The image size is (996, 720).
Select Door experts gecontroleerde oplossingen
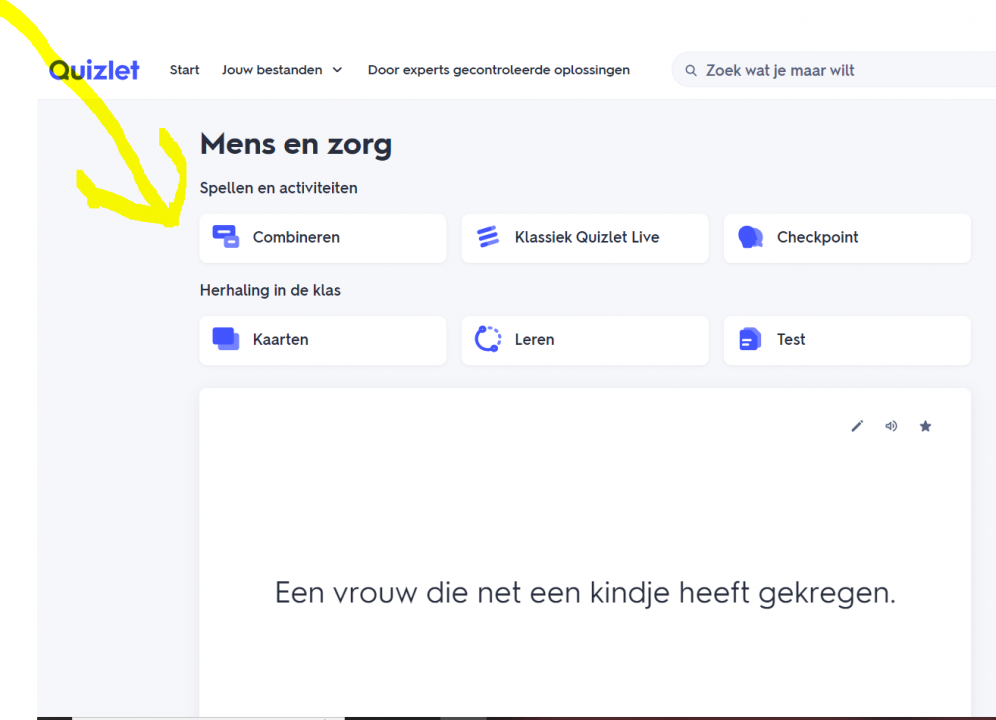(x=498, y=70)
